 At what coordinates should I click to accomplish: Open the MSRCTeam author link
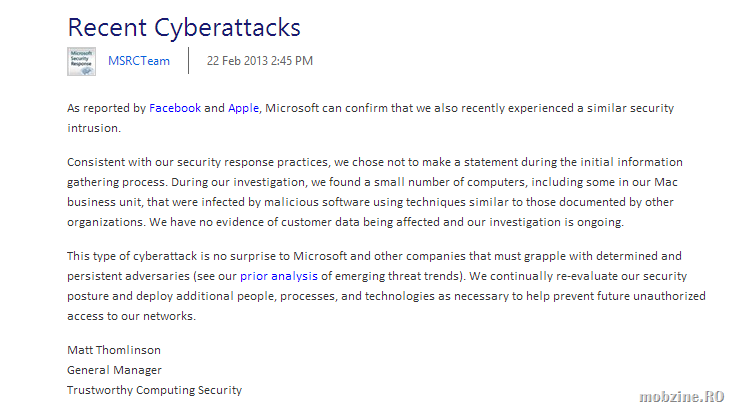[138, 61]
